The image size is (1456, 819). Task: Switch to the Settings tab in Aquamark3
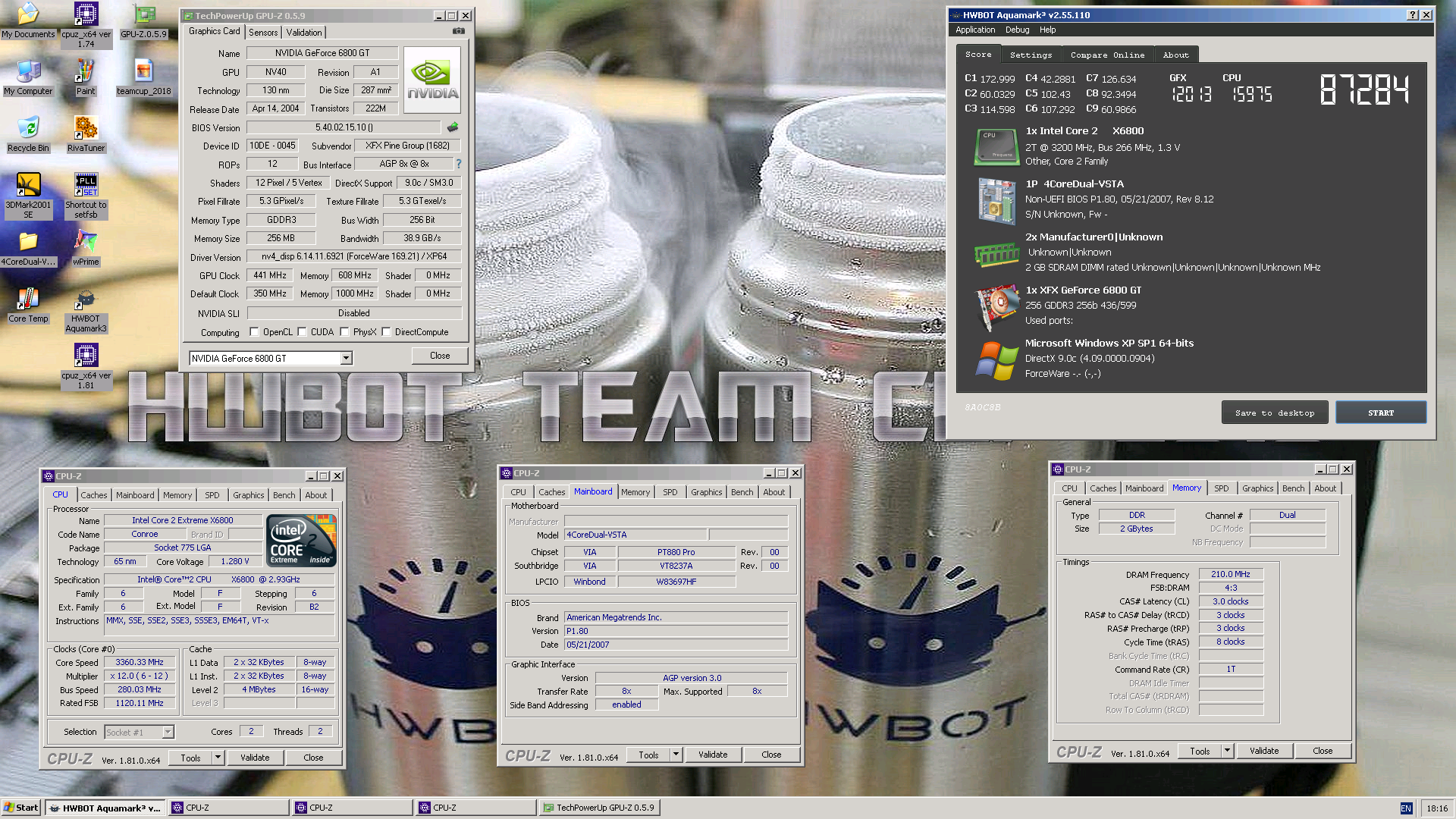point(1031,55)
